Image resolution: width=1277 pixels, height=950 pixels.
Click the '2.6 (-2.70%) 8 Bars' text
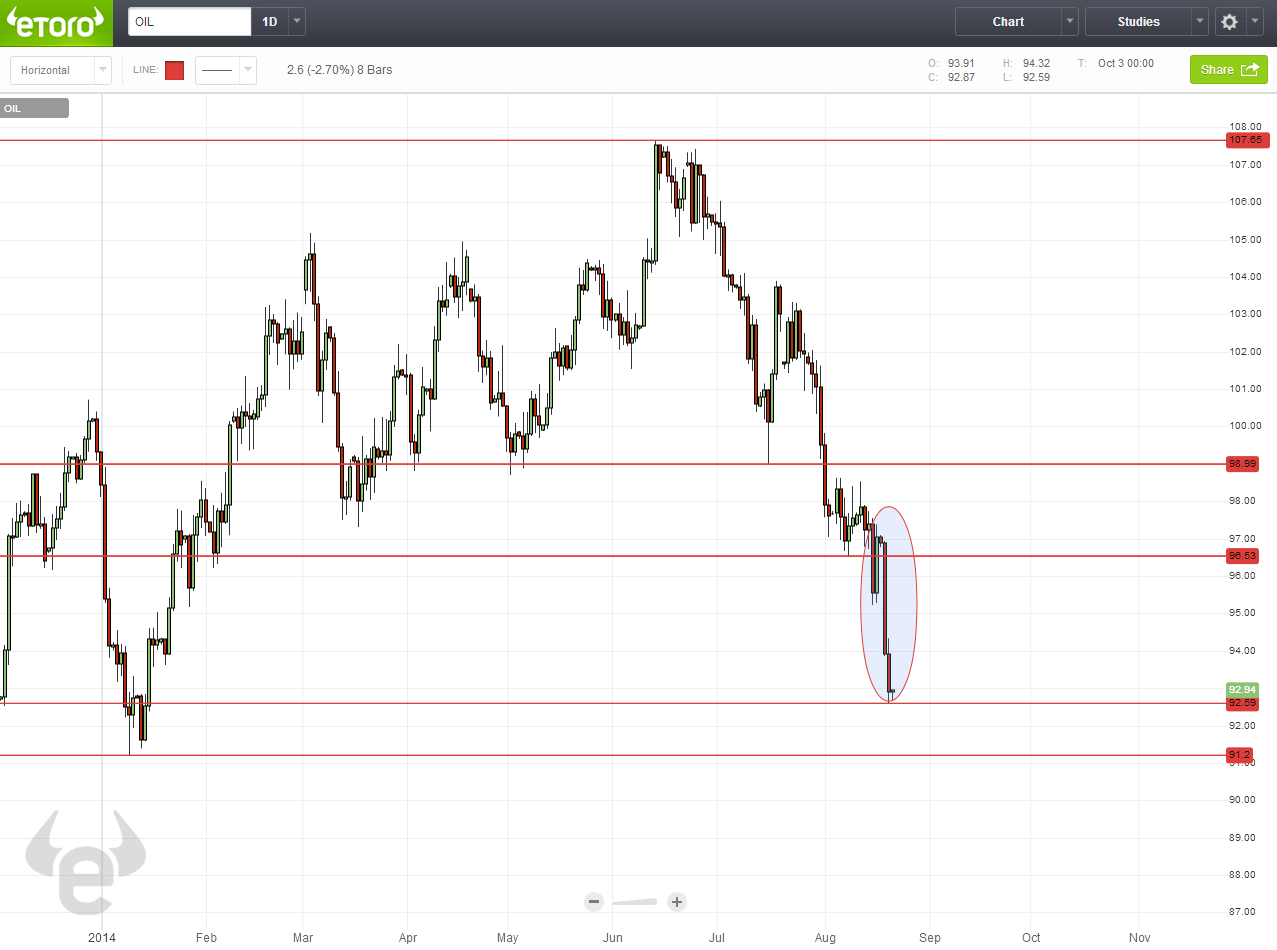pyautogui.click(x=339, y=71)
